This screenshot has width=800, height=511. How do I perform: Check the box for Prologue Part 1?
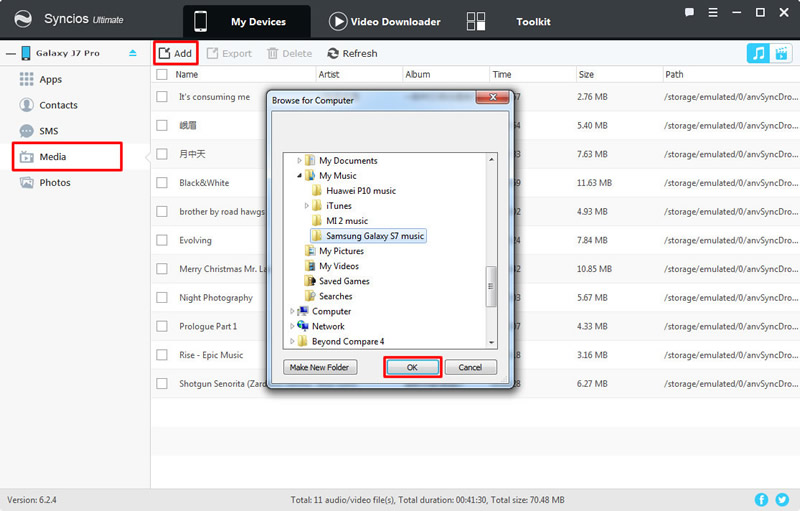162,326
